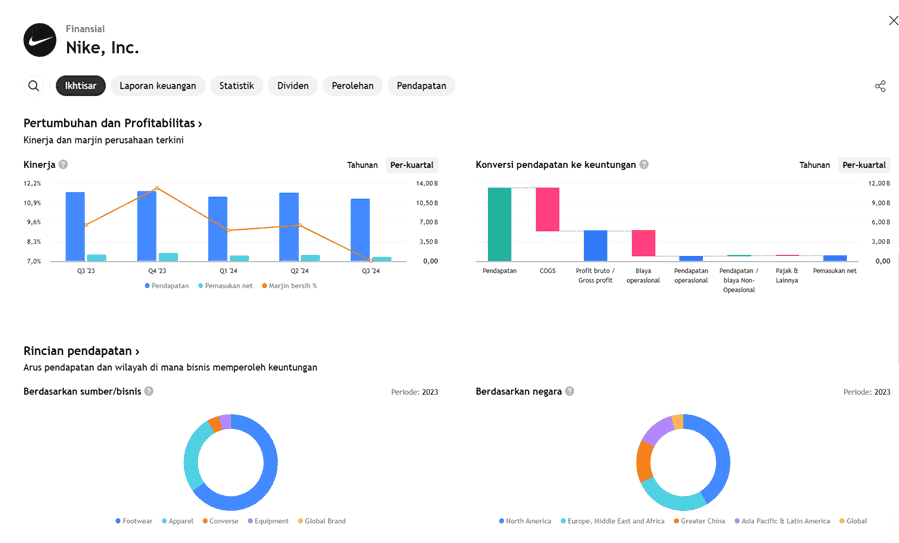The width and height of the screenshot is (899, 543).
Task: Open Rincian pendapatan section link
Action: [81, 351]
